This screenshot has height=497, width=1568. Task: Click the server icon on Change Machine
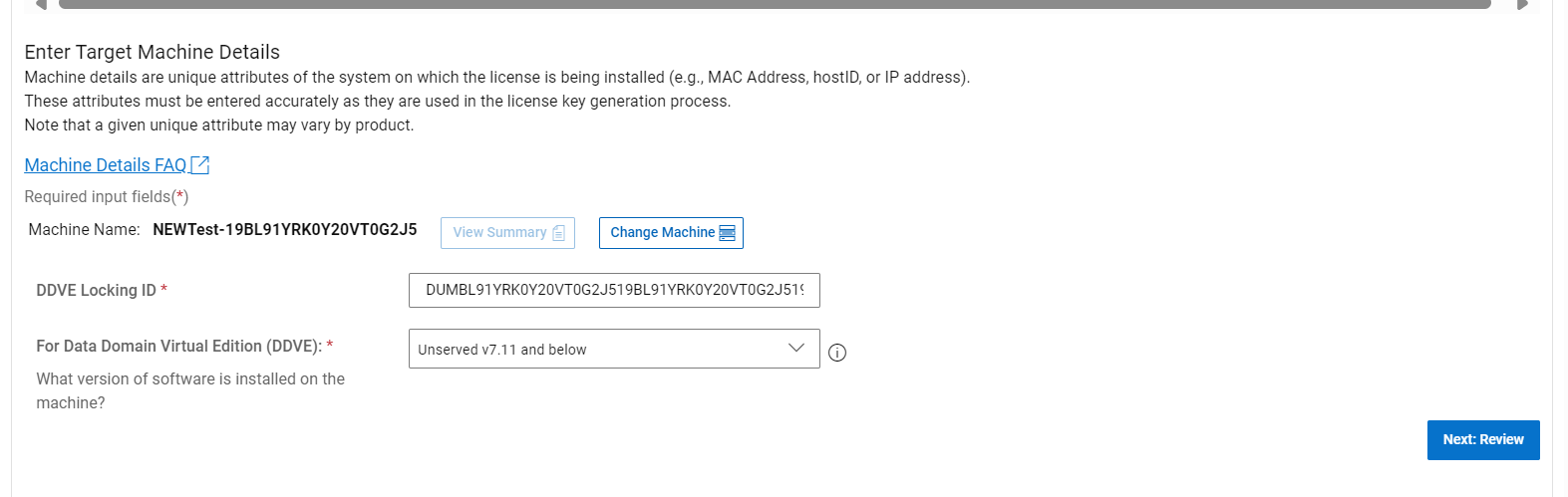pos(728,233)
